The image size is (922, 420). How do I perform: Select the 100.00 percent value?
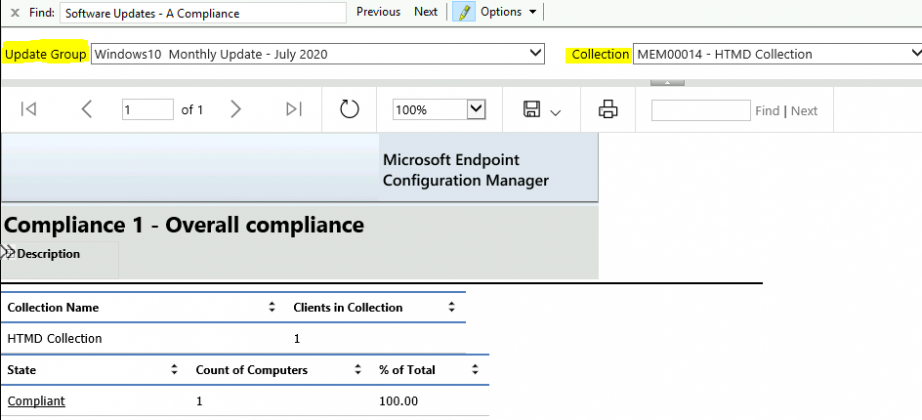click(399, 401)
